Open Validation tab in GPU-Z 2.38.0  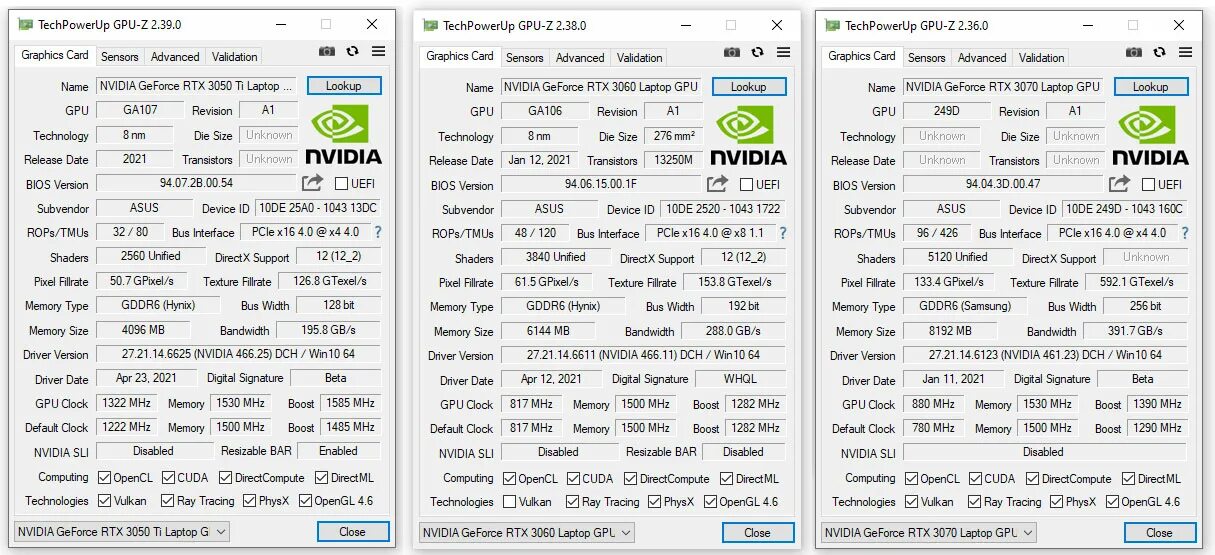pyautogui.click(x=640, y=58)
